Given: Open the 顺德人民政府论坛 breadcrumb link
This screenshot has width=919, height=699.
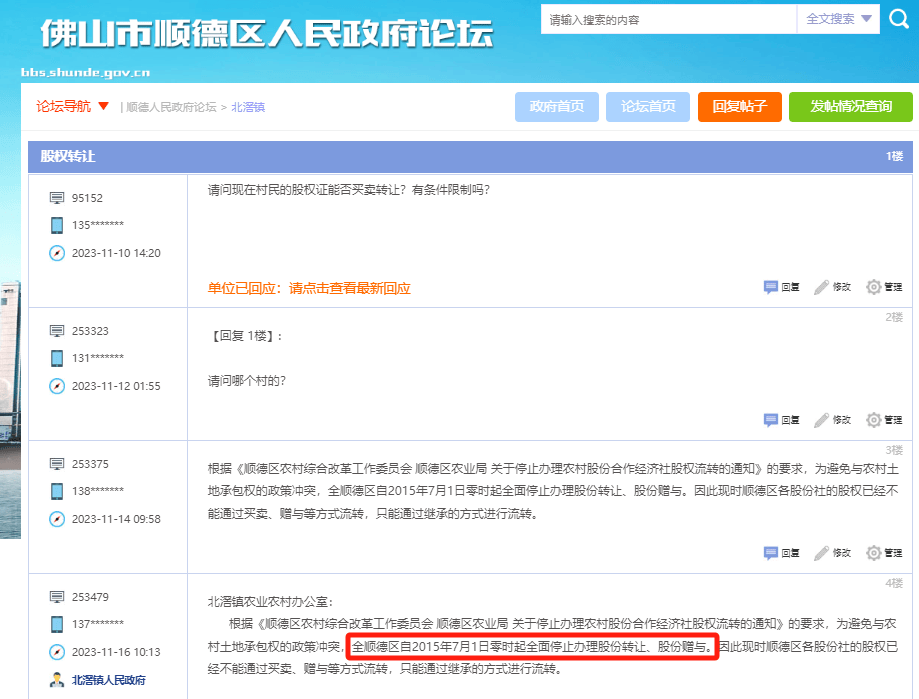Looking at the screenshot, I should tap(171, 107).
